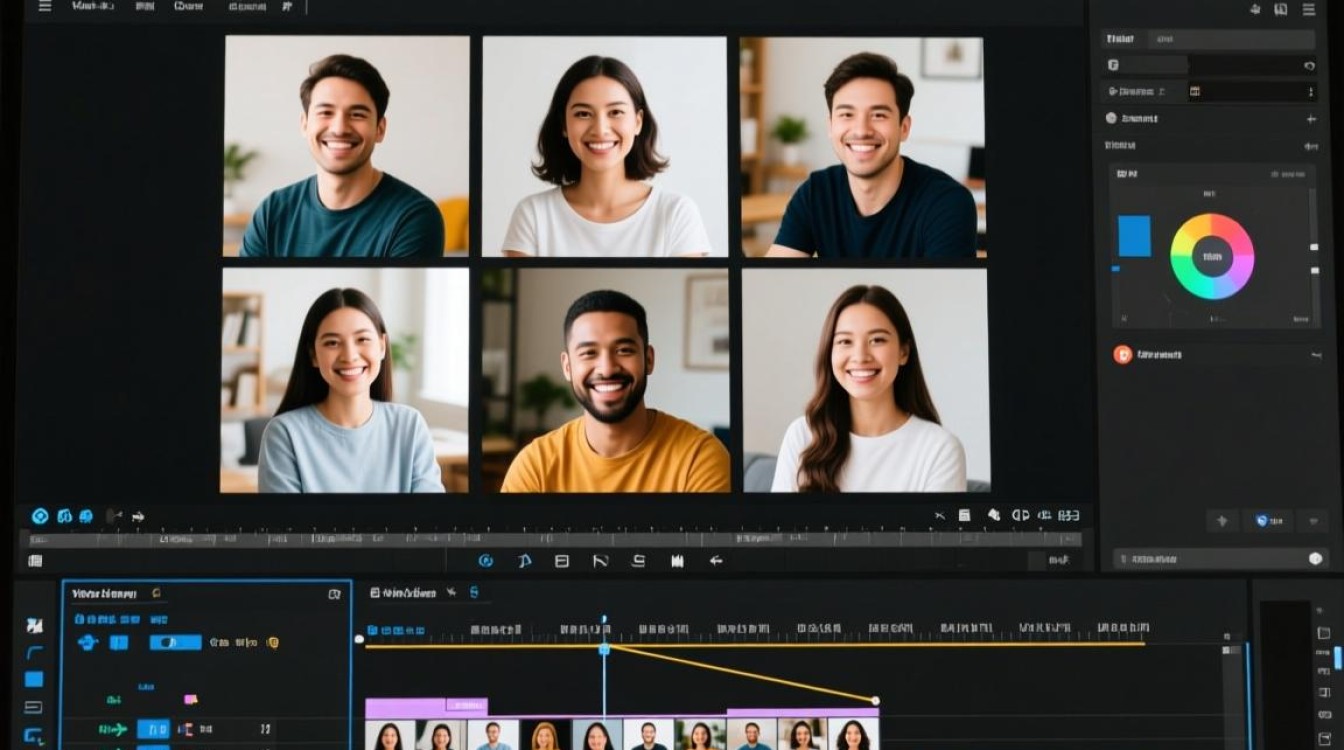This screenshot has height=750, width=1344.
Task: Toggle the blue switch in the video track panel
Action: click(175, 642)
